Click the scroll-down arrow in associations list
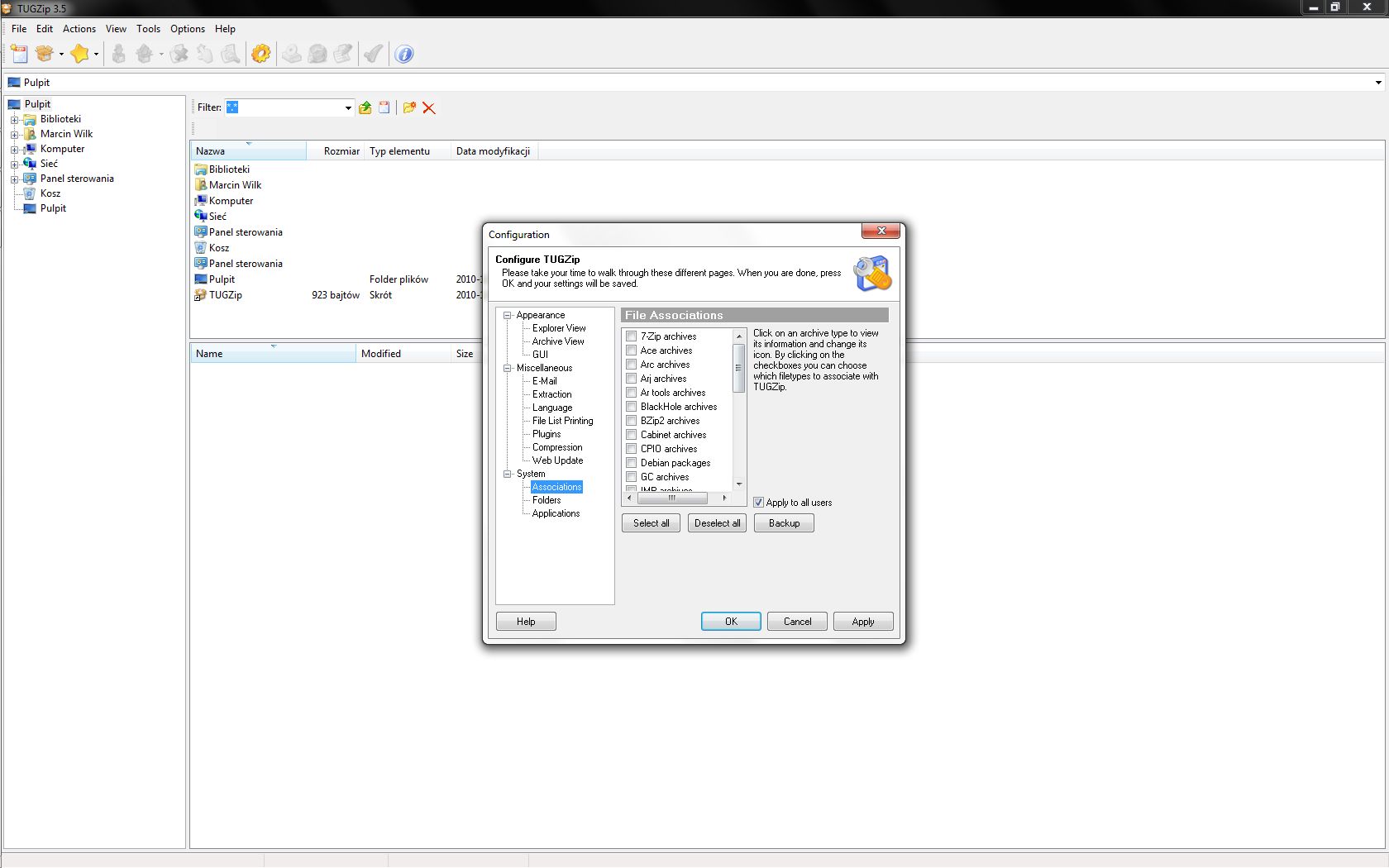Screen dimensions: 1389x868 click(x=739, y=484)
